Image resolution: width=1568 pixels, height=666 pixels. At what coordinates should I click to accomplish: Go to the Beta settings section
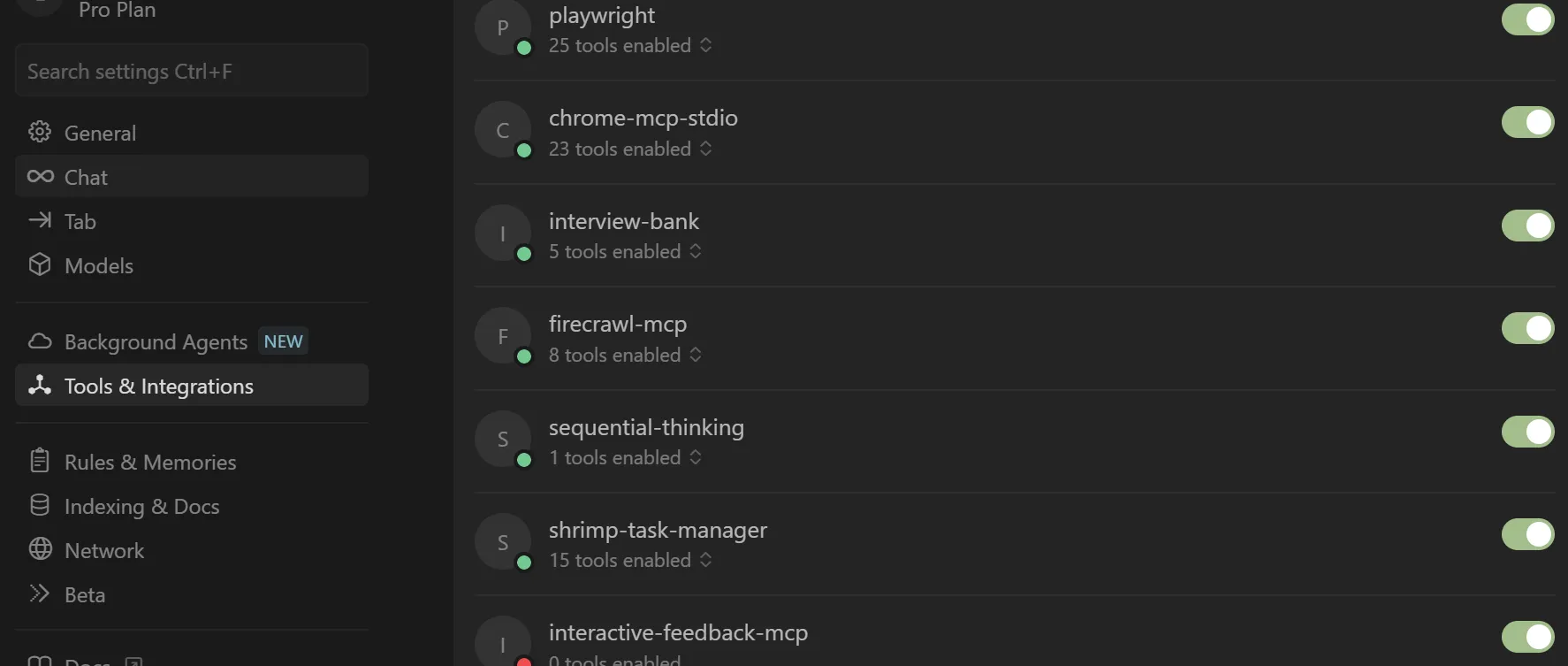(84, 594)
